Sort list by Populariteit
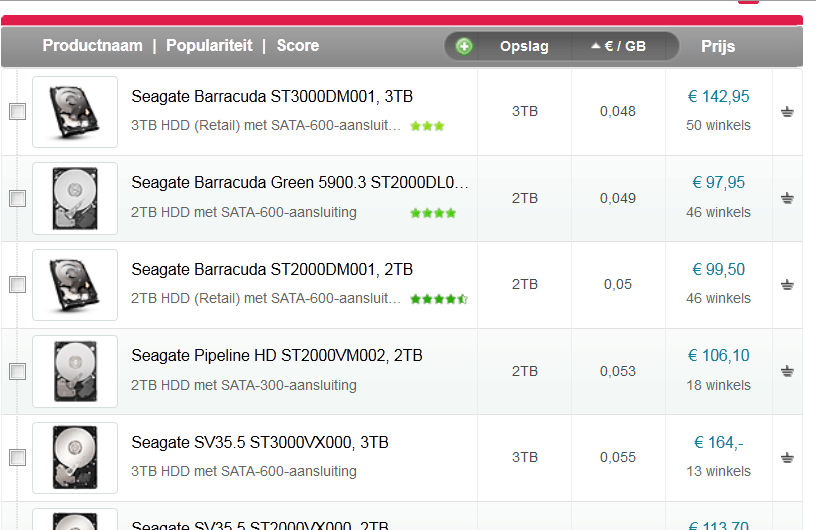This screenshot has width=816, height=530. click(209, 46)
